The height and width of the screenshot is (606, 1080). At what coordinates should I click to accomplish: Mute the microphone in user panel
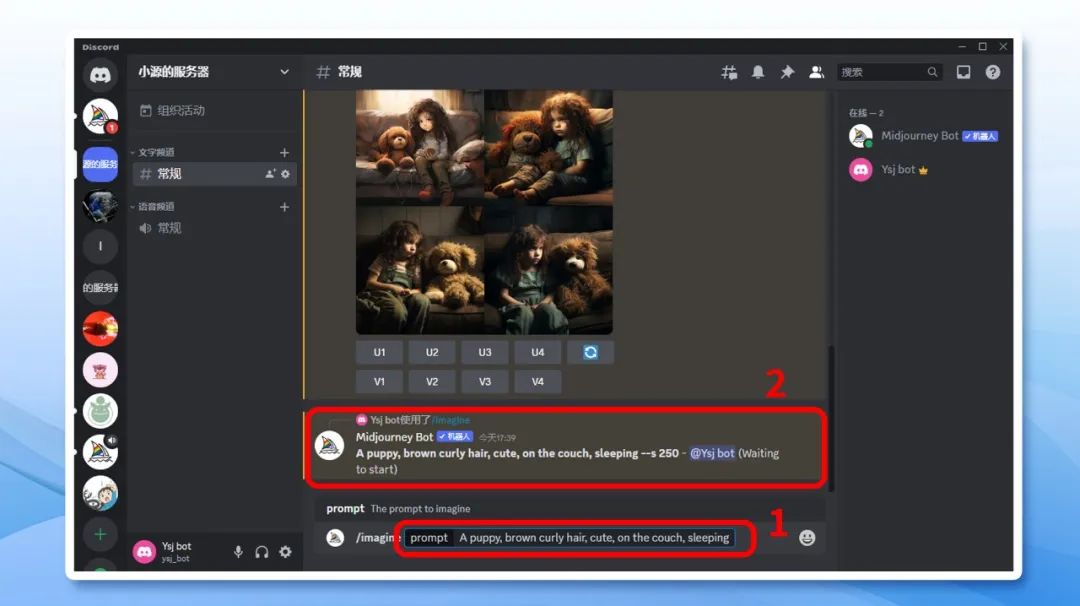point(238,552)
